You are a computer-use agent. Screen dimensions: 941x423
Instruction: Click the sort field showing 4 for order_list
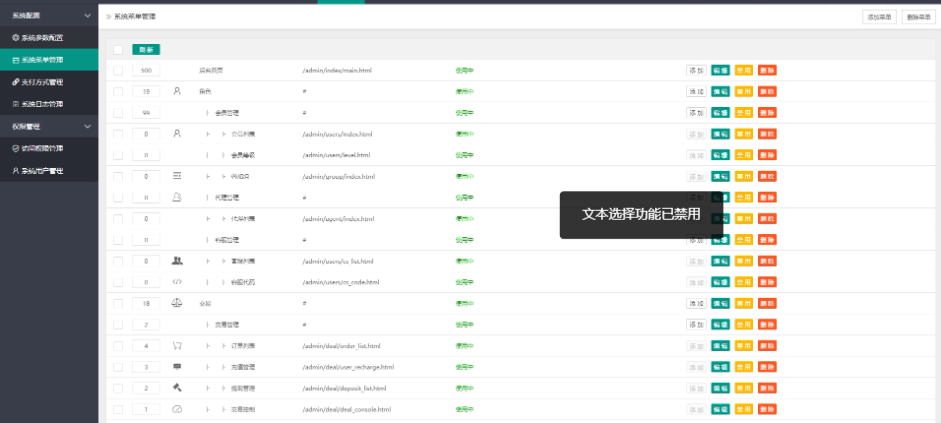point(146,346)
